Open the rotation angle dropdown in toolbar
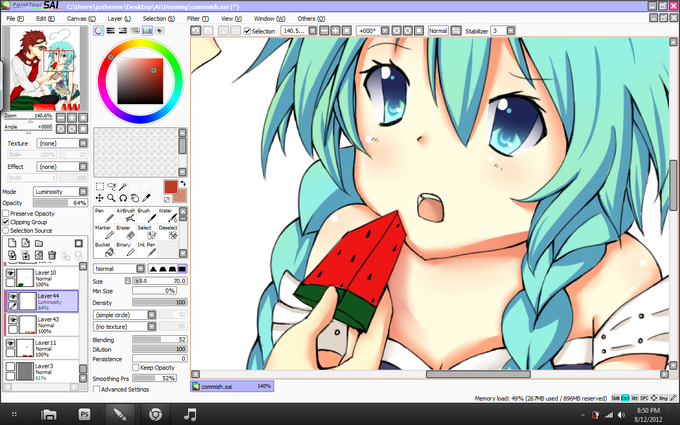680x425 pixels. click(x=385, y=31)
